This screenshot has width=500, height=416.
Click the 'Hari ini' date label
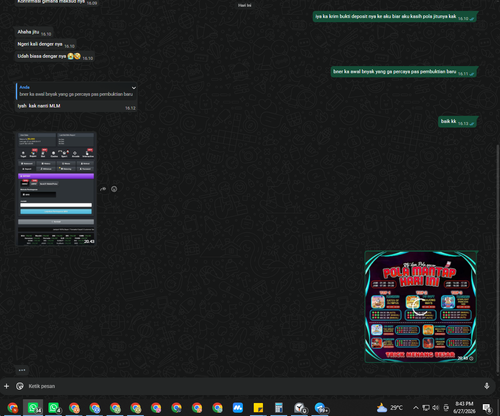tap(244, 5)
